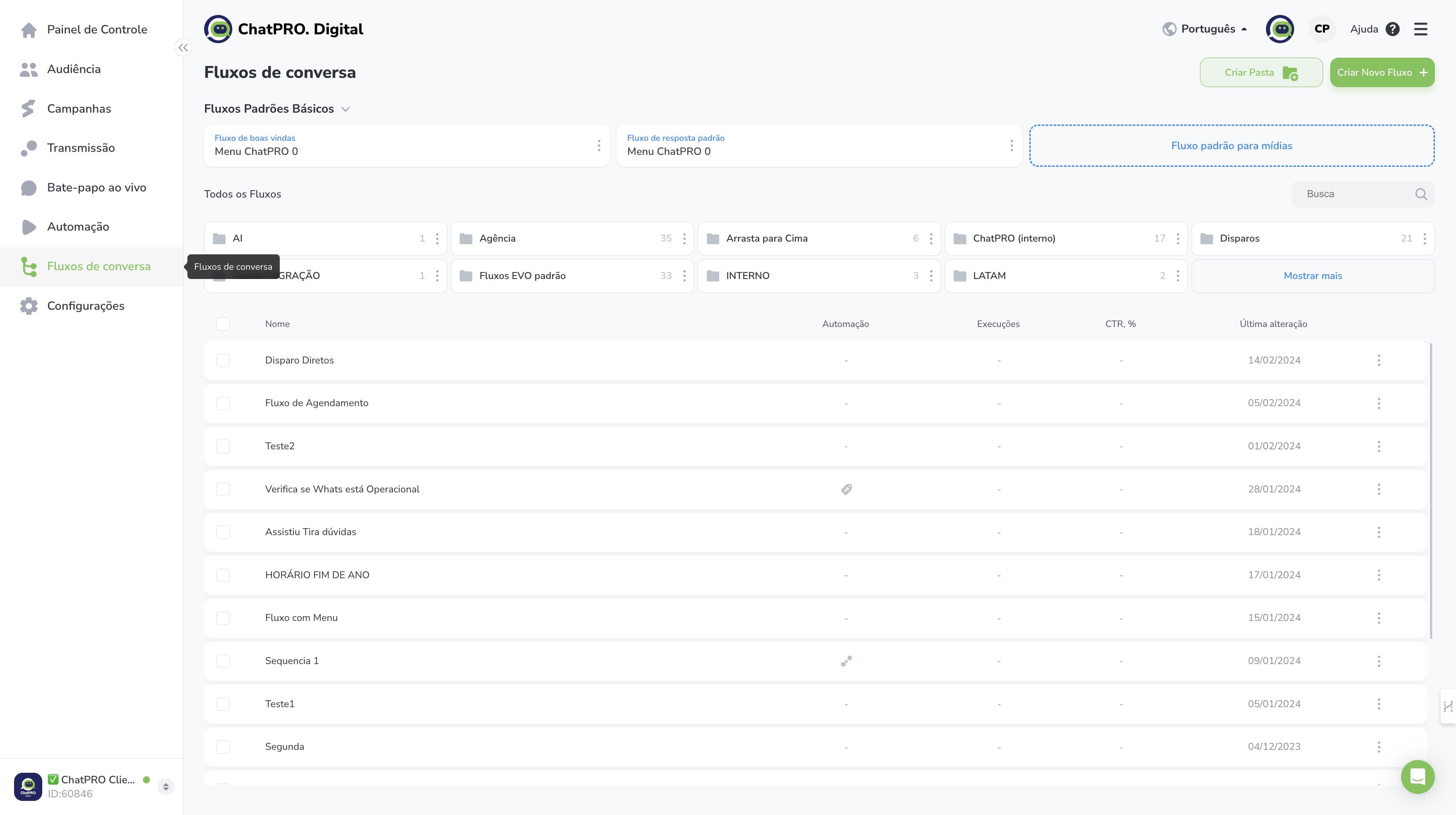
Task: Check the Sequencia 1 row checkbox
Action: point(223,661)
